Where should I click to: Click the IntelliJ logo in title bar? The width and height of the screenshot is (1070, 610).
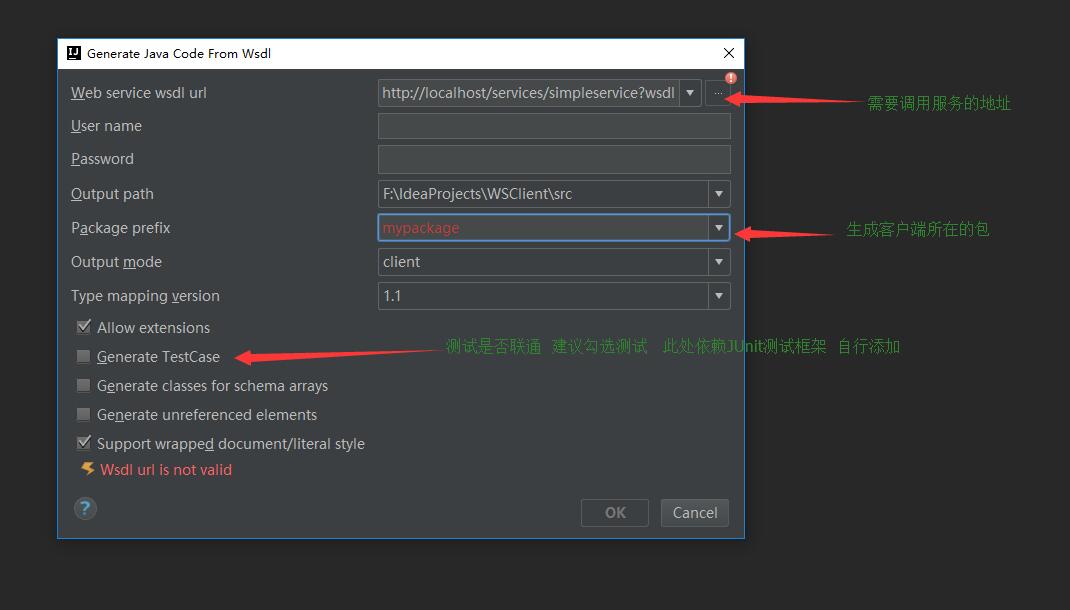74,53
